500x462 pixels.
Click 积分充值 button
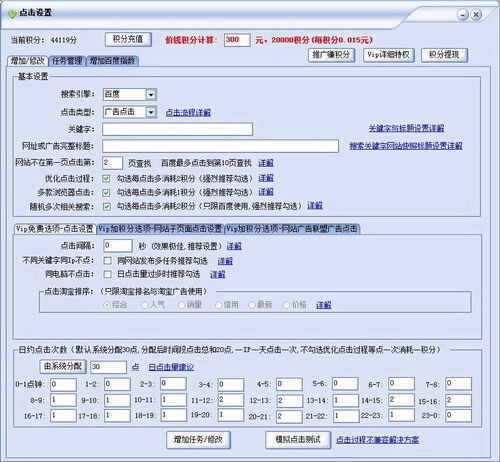(128, 39)
